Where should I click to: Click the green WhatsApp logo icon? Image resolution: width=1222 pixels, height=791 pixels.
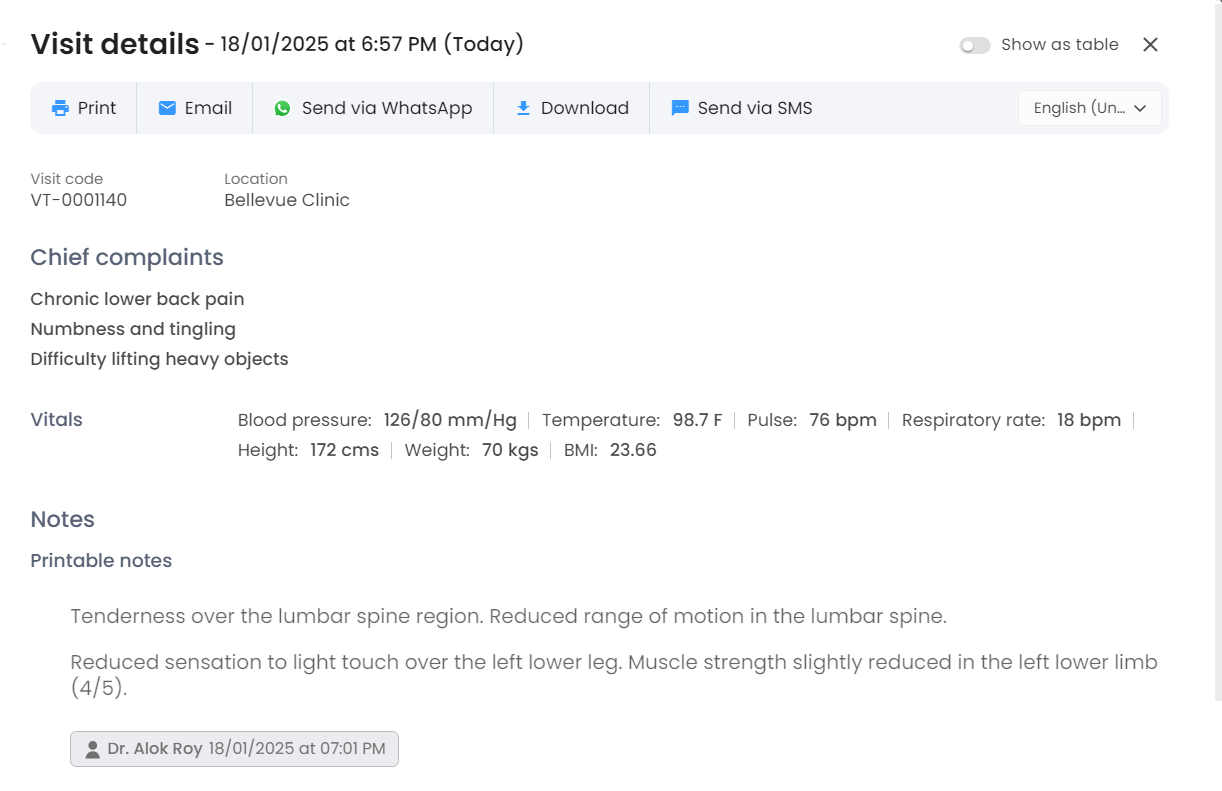(283, 108)
